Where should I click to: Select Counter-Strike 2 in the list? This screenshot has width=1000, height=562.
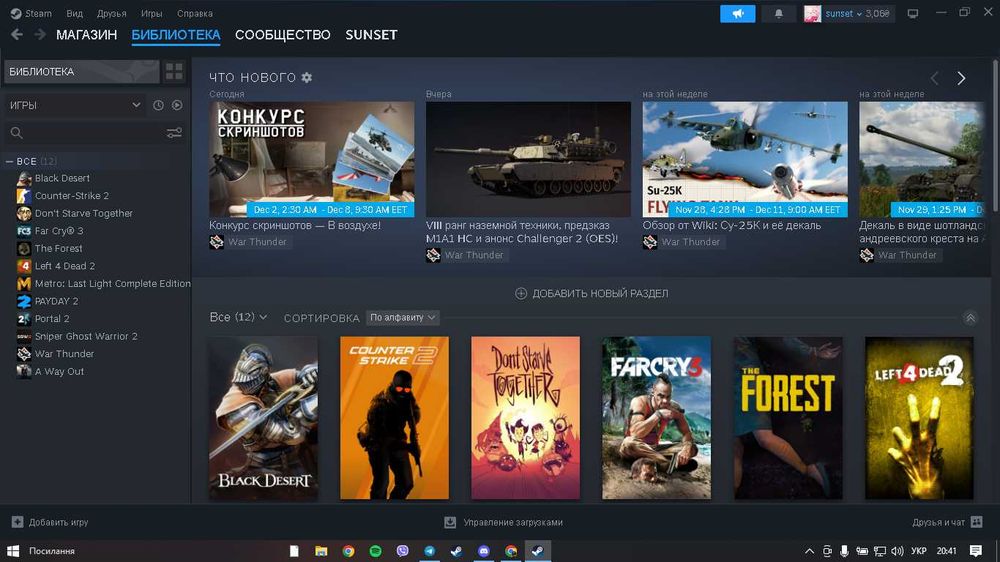click(71, 196)
